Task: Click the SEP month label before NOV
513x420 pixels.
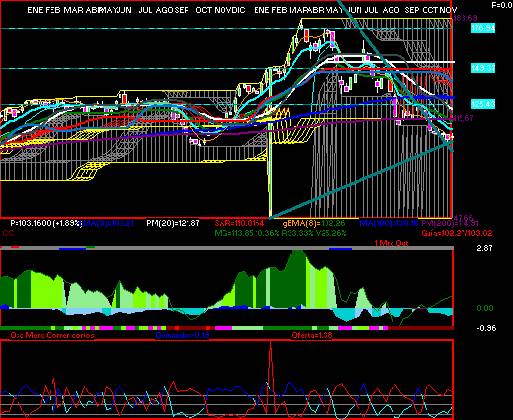Action: [x=412, y=10]
